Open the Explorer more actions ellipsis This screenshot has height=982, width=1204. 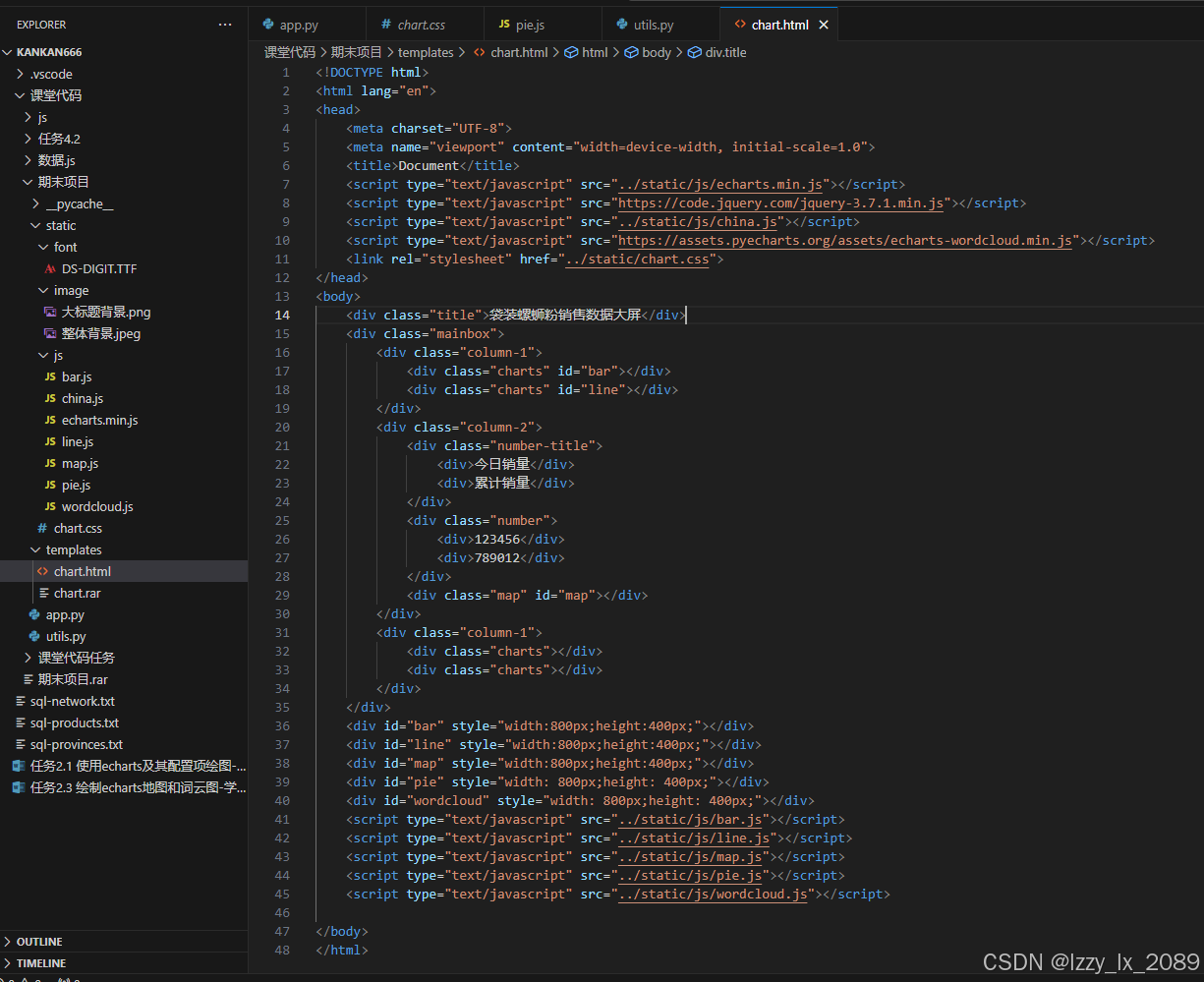pyautogui.click(x=225, y=25)
